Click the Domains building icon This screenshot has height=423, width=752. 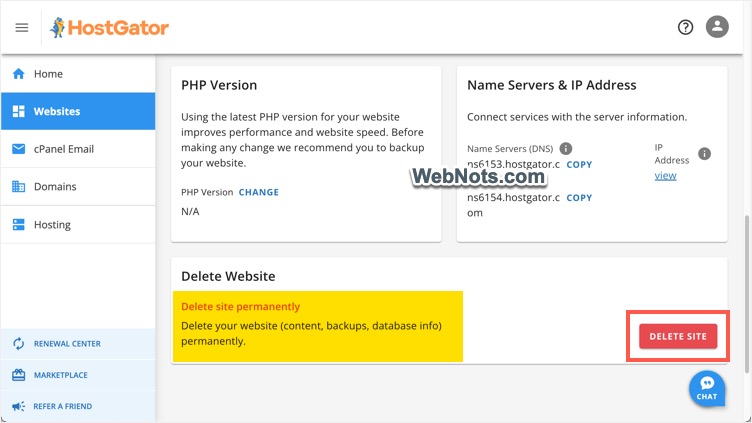pos(19,186)
